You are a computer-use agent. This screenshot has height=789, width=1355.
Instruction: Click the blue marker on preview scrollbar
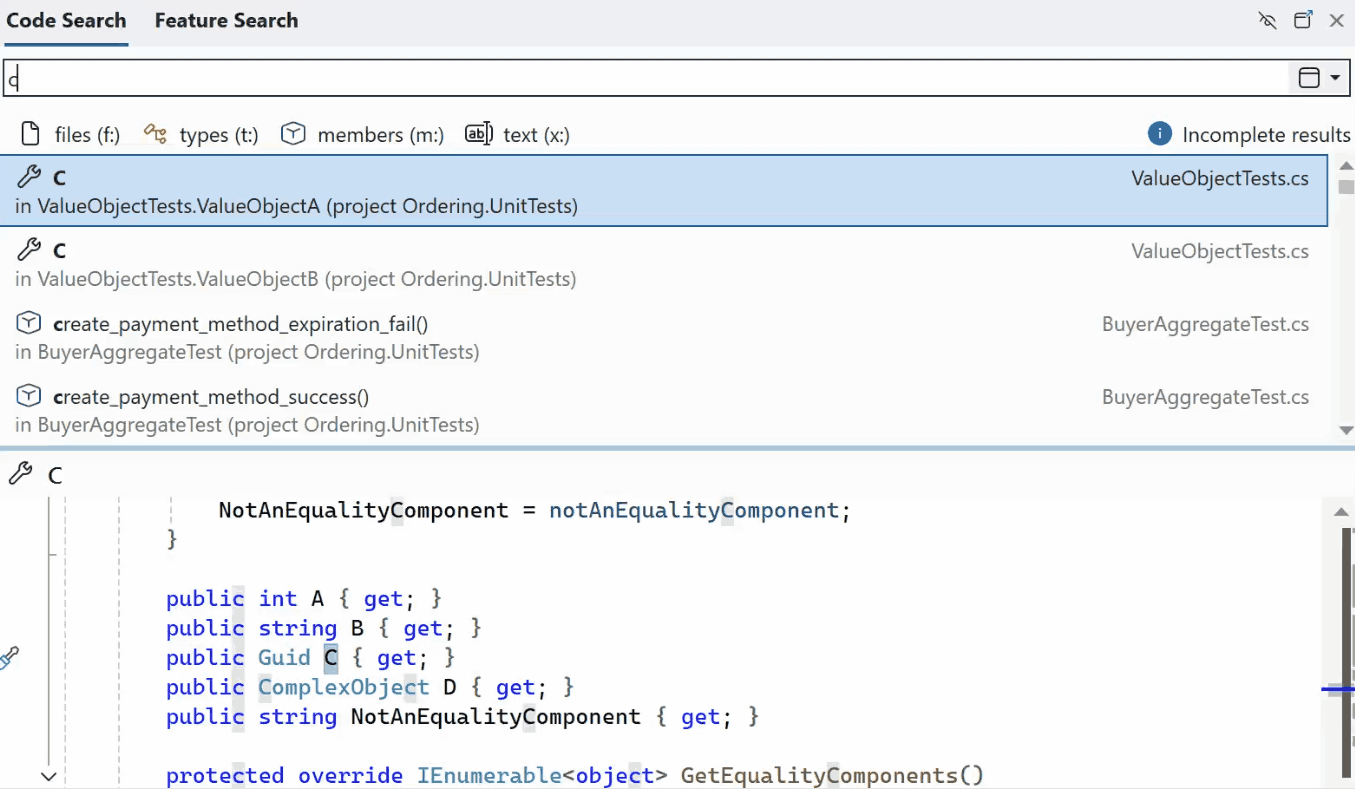[x=1337, y=689]
